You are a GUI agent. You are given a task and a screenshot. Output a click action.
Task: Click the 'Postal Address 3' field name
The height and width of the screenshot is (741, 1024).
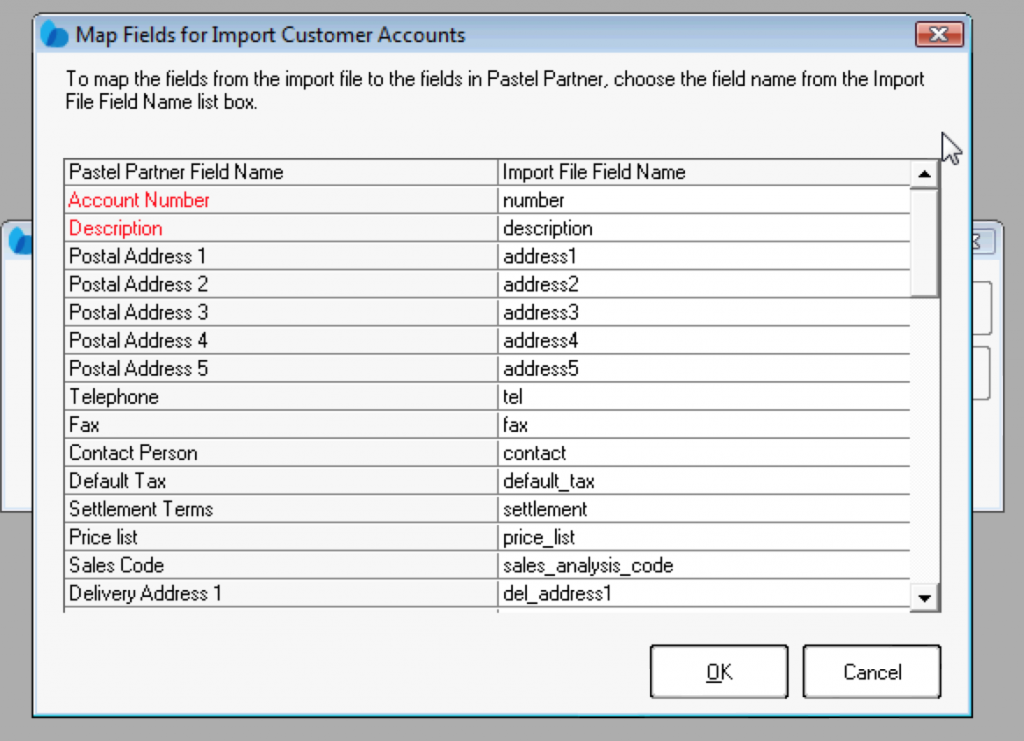(281, 312)
